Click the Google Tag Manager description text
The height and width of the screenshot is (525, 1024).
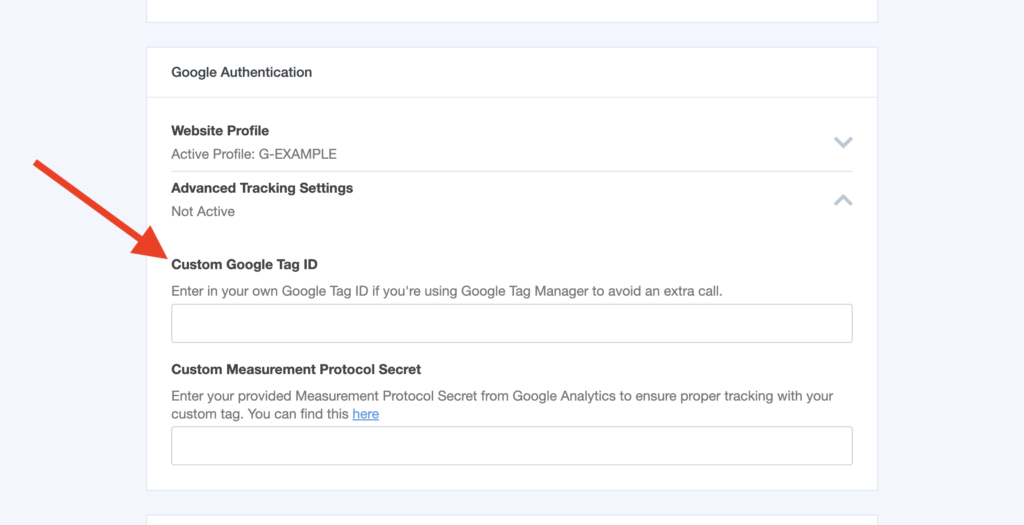(x=446, y=291)
